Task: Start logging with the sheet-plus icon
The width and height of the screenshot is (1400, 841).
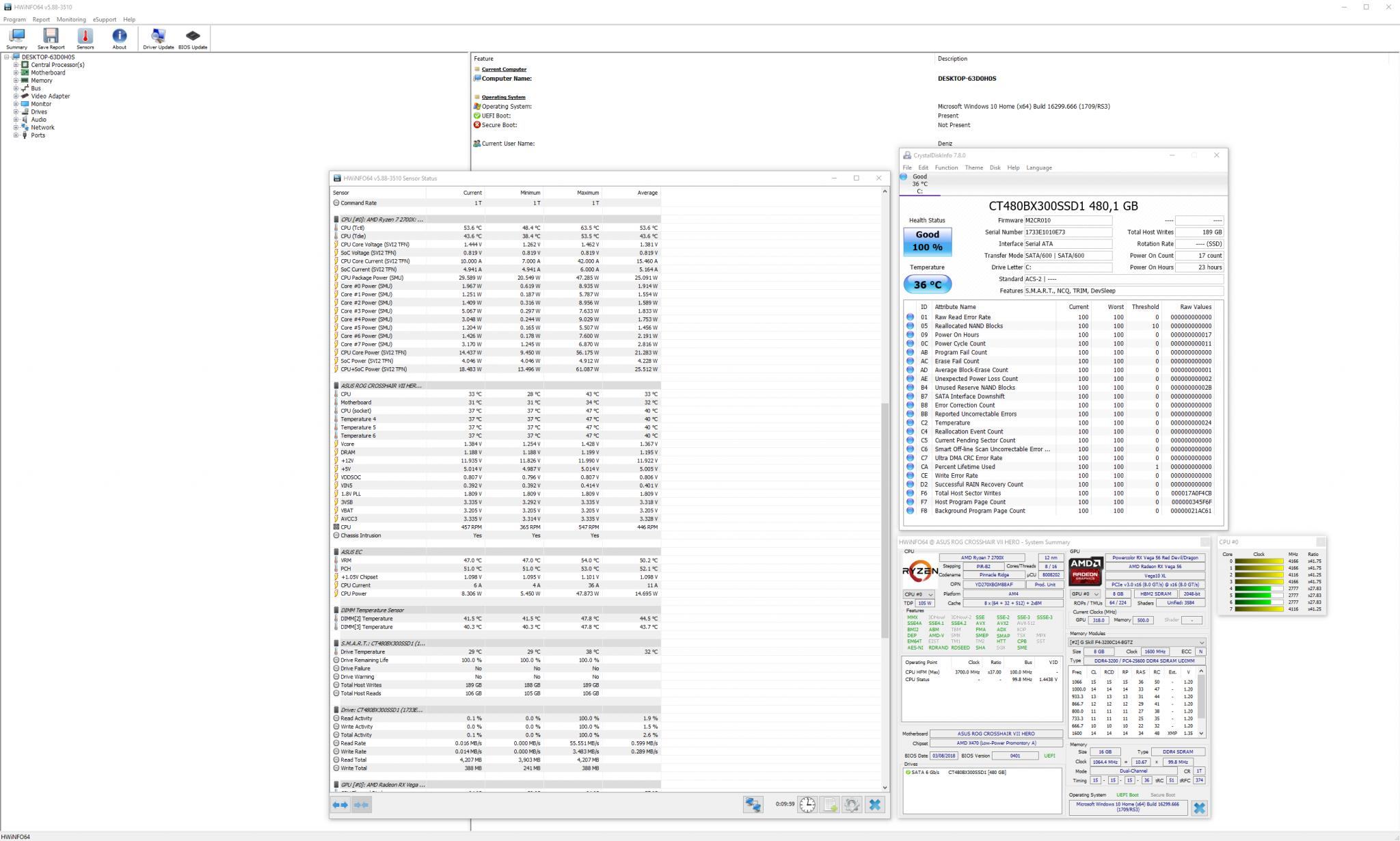Action: coord(829,805)
